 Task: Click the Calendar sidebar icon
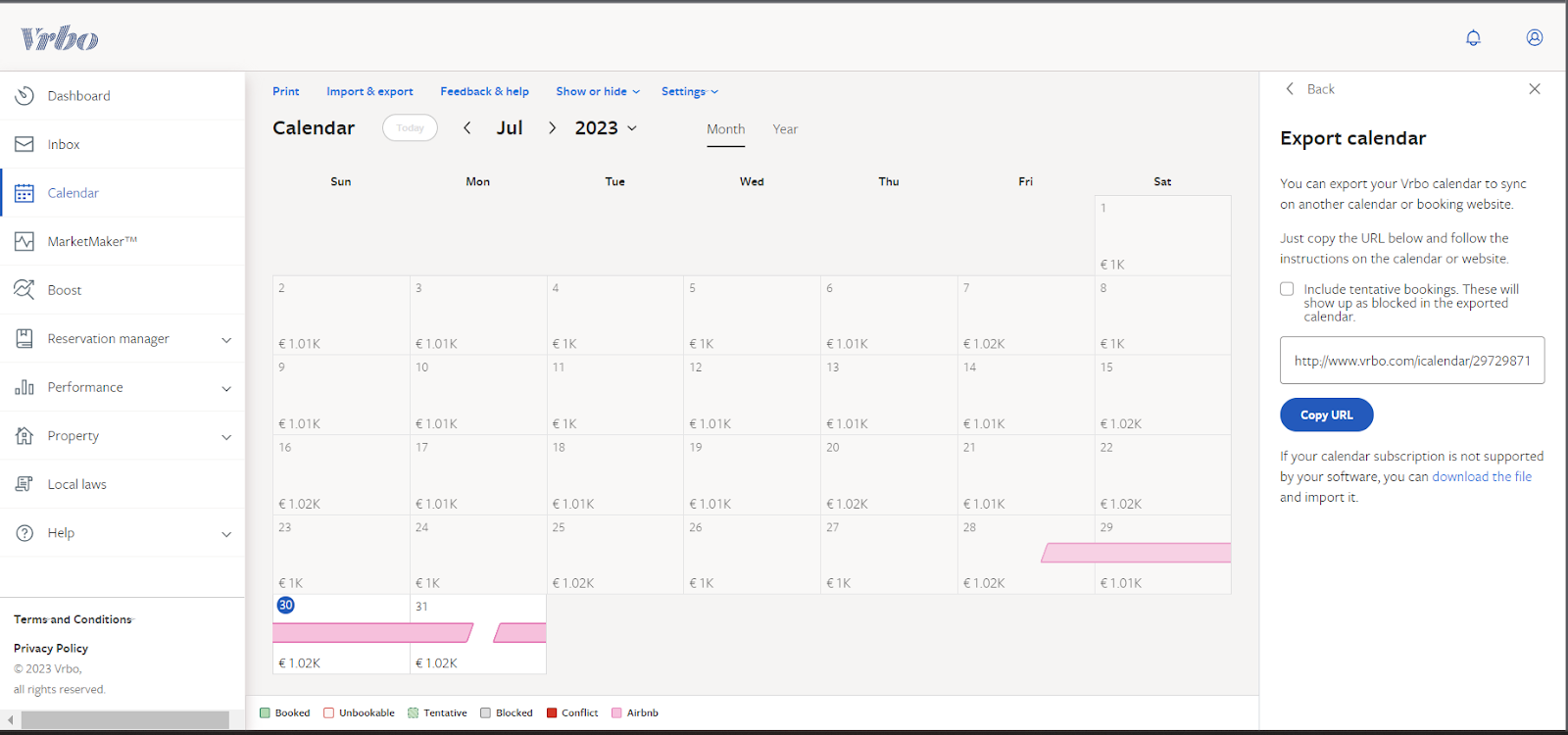[24, 193]
